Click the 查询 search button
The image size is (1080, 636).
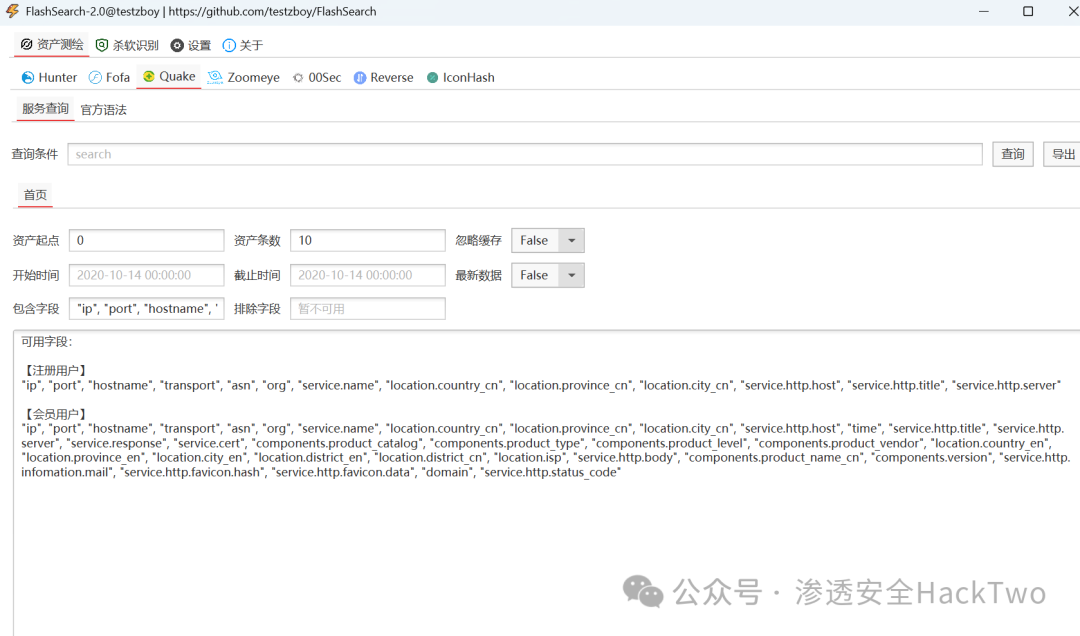(1012, 154)
